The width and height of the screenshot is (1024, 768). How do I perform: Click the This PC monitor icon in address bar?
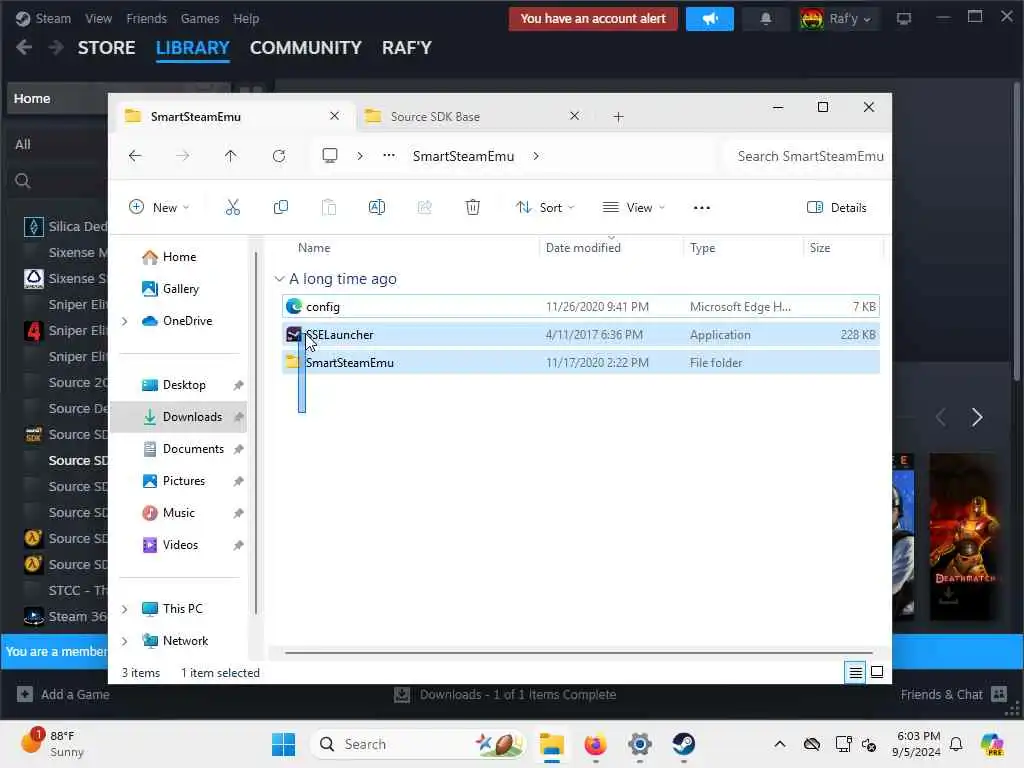(330, 155)
